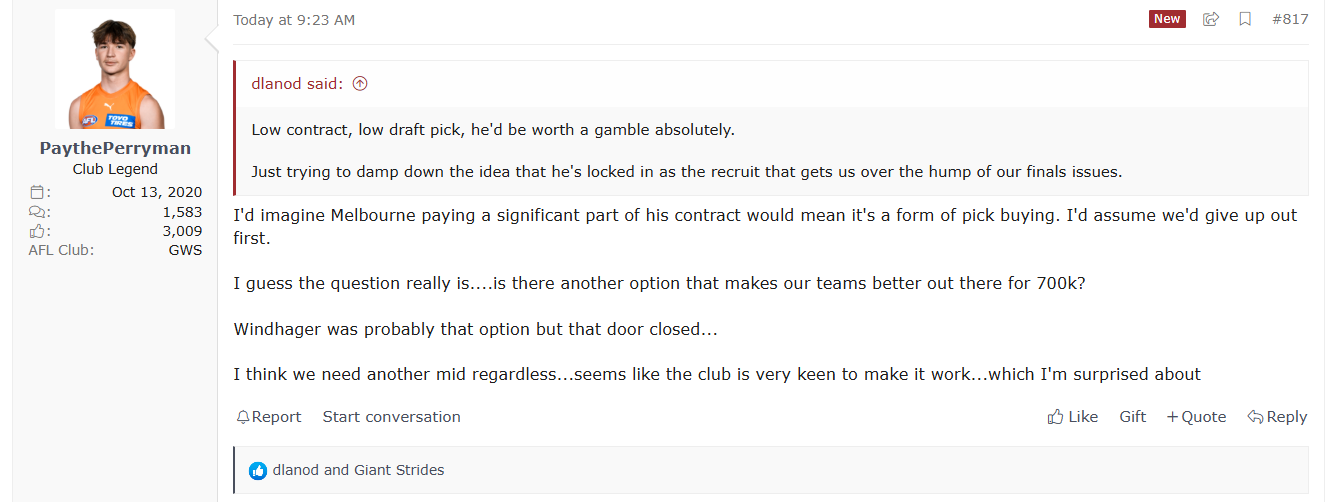Viewport: 1337px width, 502px height.
Task: Click the share icon next to post number
Action: coord(1211,19)
